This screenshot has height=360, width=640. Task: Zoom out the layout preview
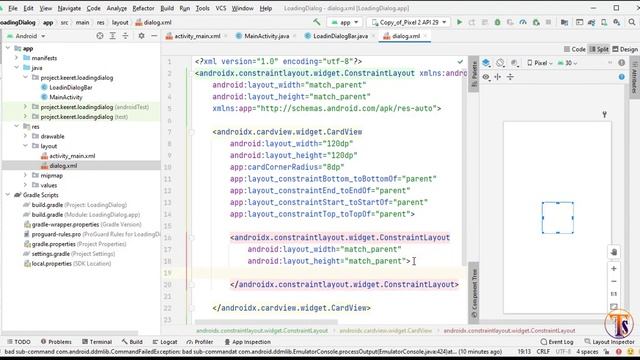[613, 281]
